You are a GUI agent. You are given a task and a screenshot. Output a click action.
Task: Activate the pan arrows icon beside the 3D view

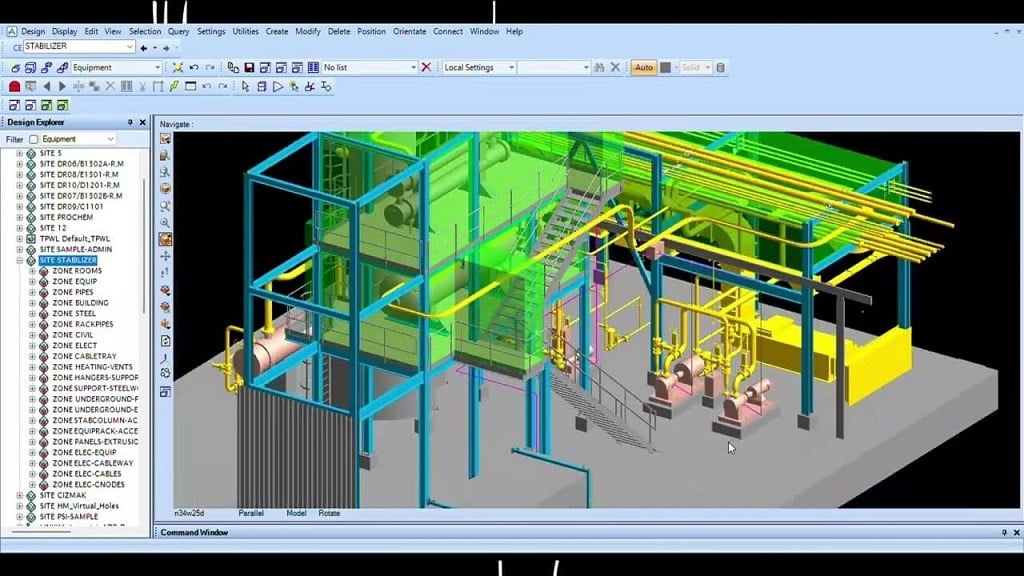pyautogui.click(x=166, y=256)
